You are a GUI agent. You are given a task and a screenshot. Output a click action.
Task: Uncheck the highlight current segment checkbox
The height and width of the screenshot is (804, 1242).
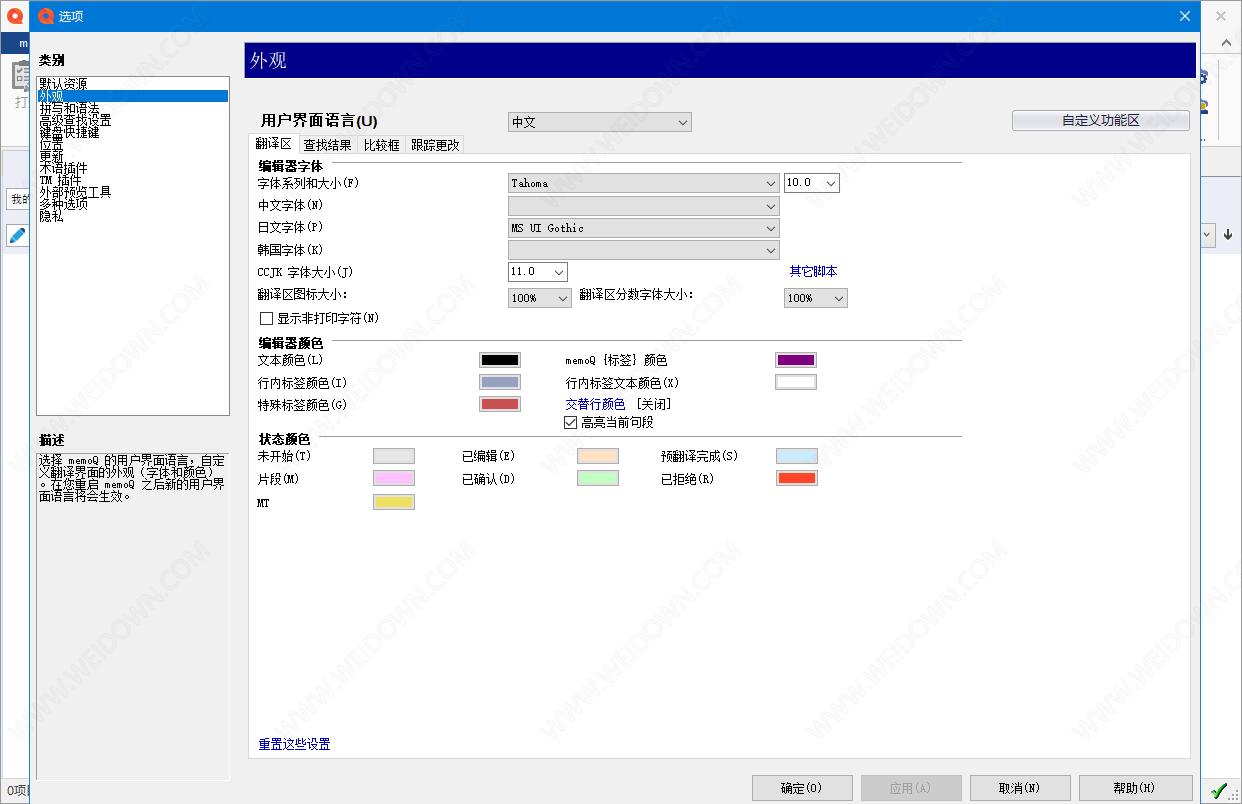(571, 423)
